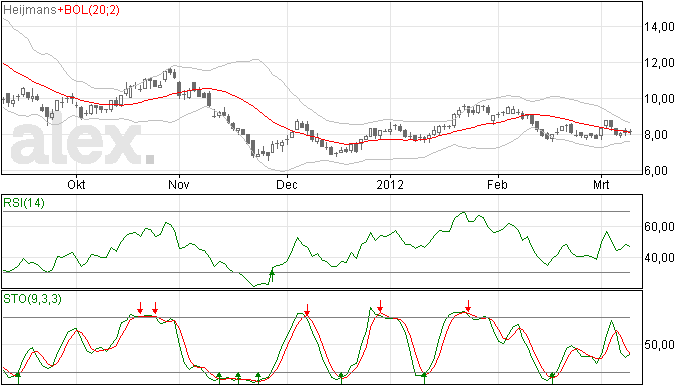The image size is (690, 387).
Task: Click the 14,00 price axis value
Action: pyautogui.click(x=659, y=27)
